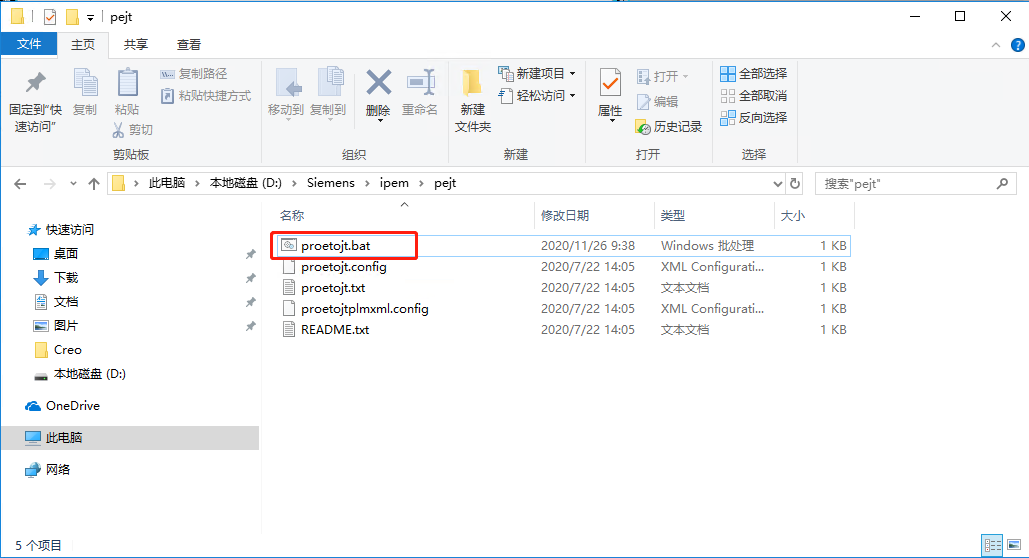Select README.txt file
The height and width of the screenshot is (558, 1029).
(x=564, y=330)
